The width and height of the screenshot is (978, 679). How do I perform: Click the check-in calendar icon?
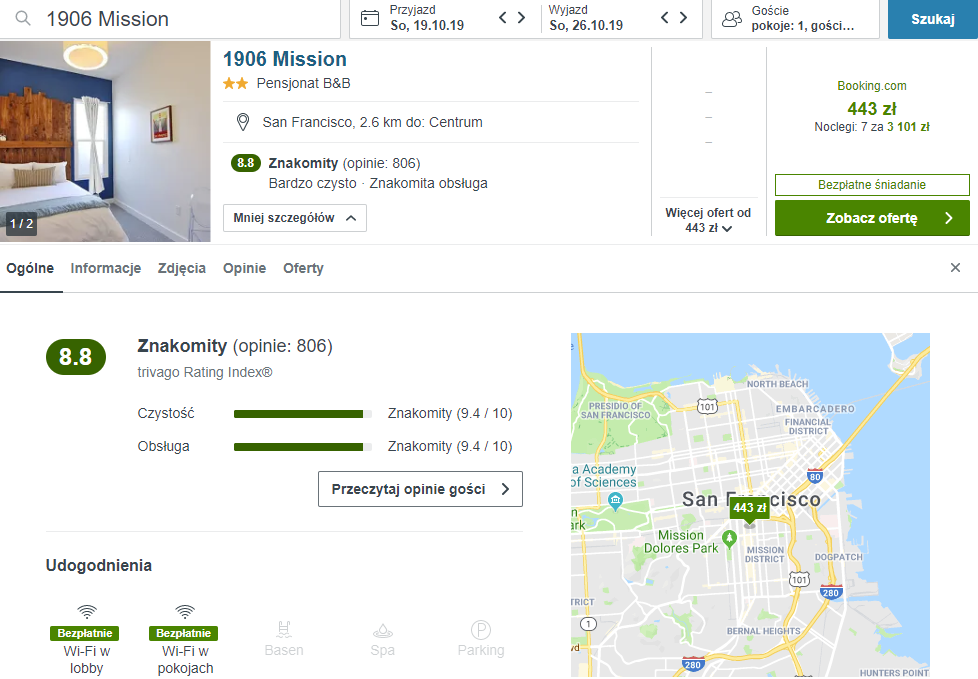(370, 18)
